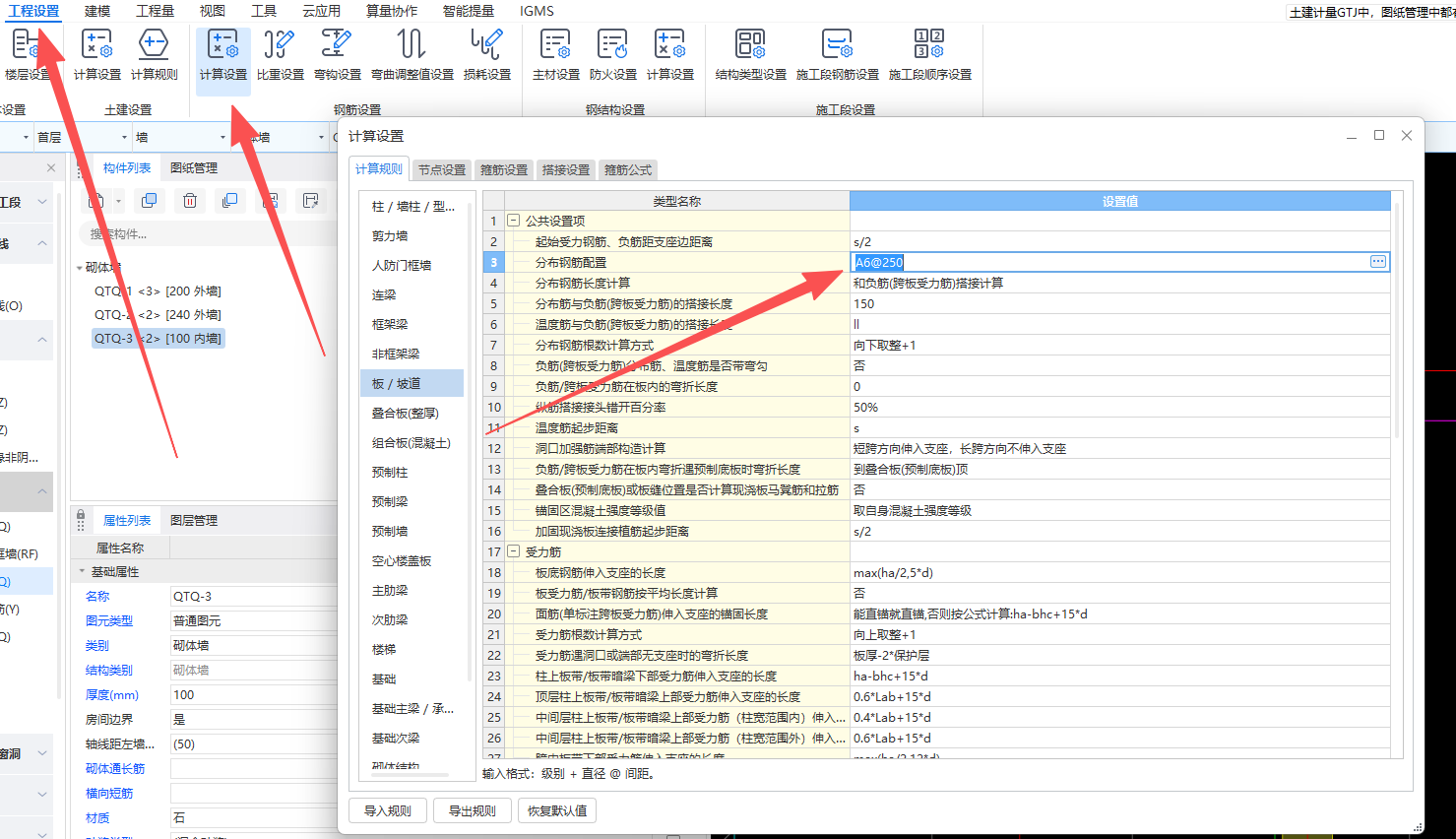The height and width of the screenshot is (839, 1456).
Task: Open the 比重设置 tool
Action: tap(280, 55)
